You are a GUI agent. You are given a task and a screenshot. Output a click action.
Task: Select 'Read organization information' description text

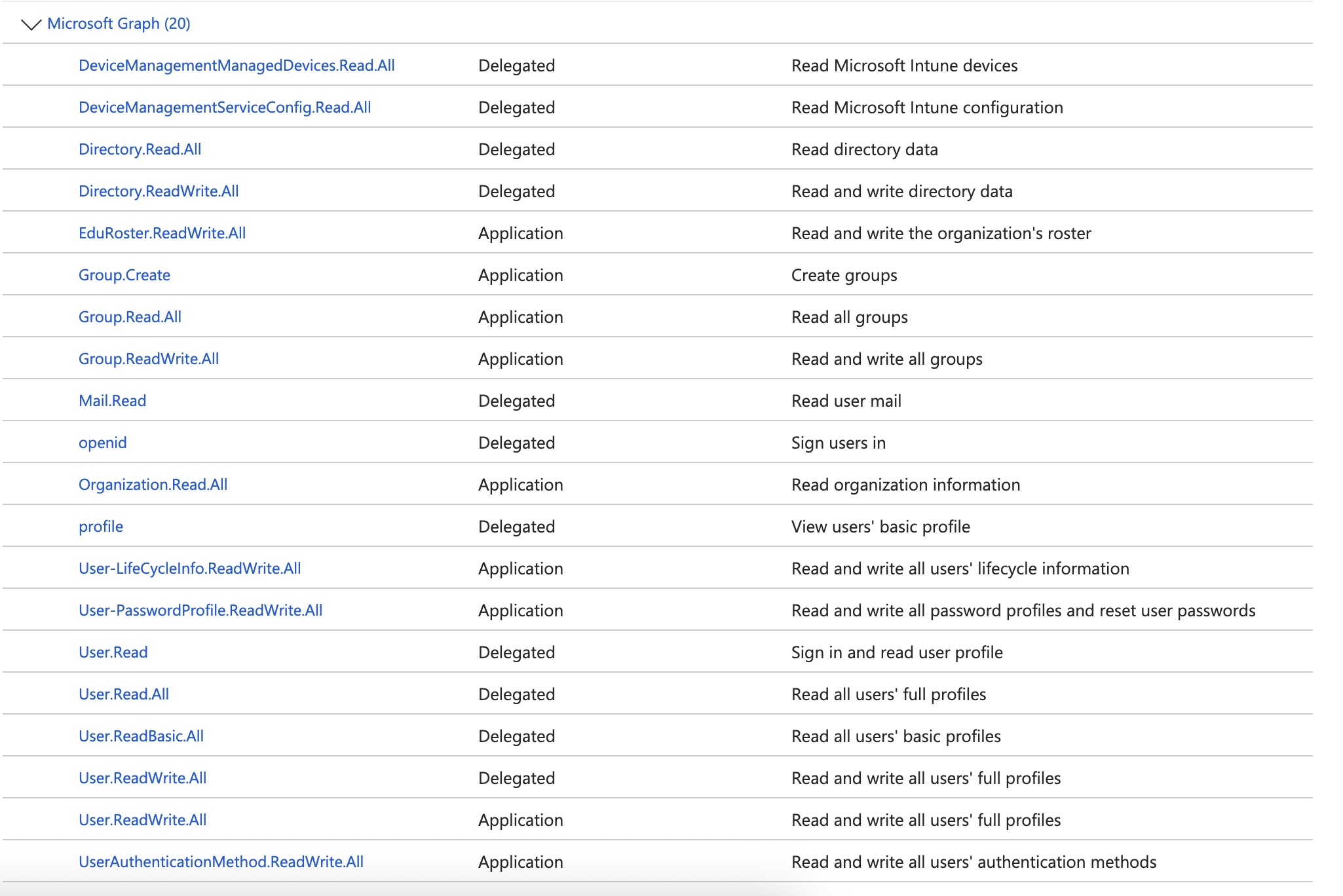[905, 485]
